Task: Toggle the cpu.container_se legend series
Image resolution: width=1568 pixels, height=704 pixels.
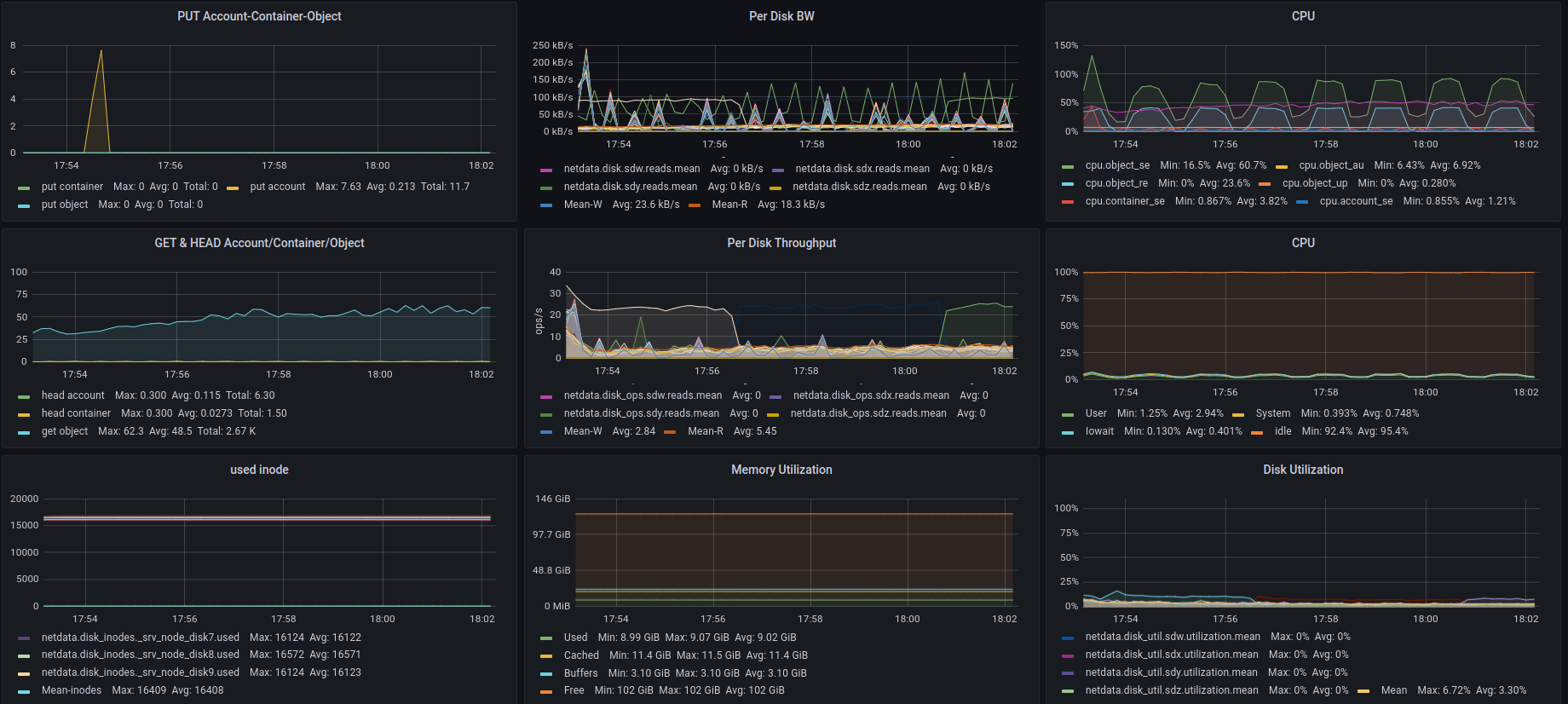Action: pyautogui.click(x=1125, y=201)
